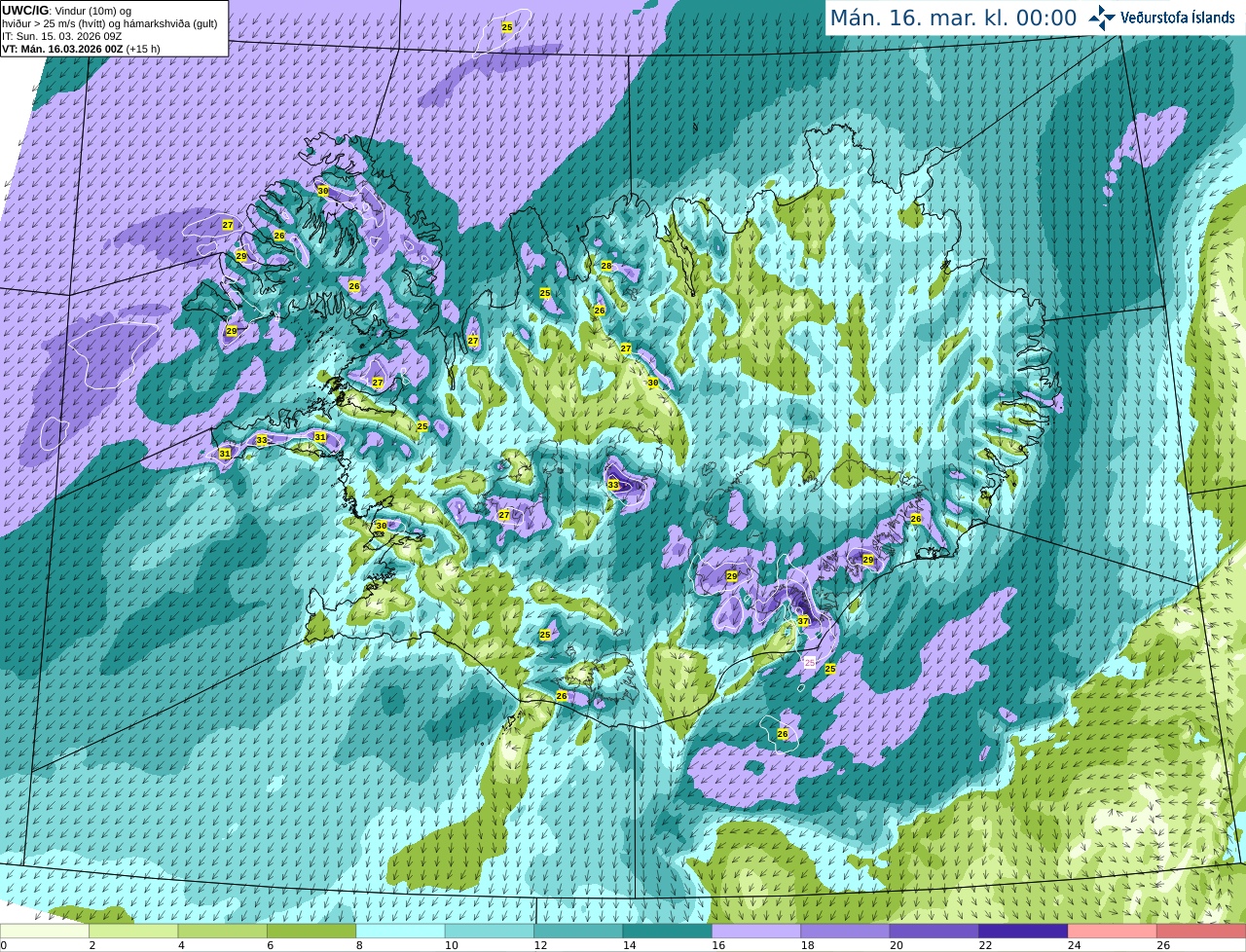Select the 24–26 m/s pink legend swatch
Viewport: 1246px width, 952px height.
pos(1114,931)
